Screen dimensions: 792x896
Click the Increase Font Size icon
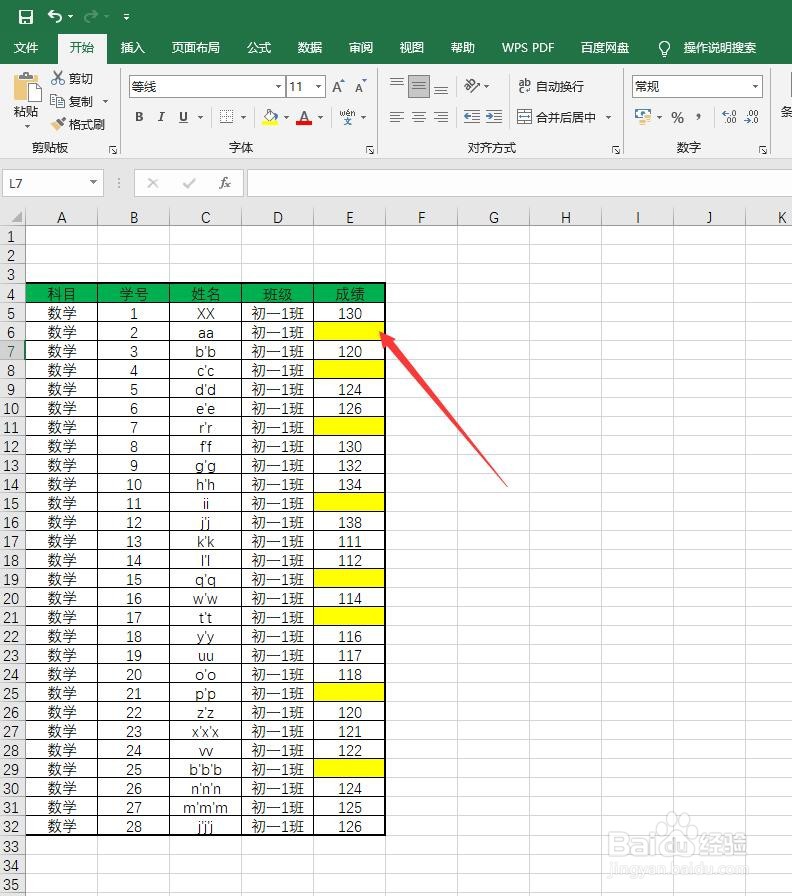(x=338, y=86)
